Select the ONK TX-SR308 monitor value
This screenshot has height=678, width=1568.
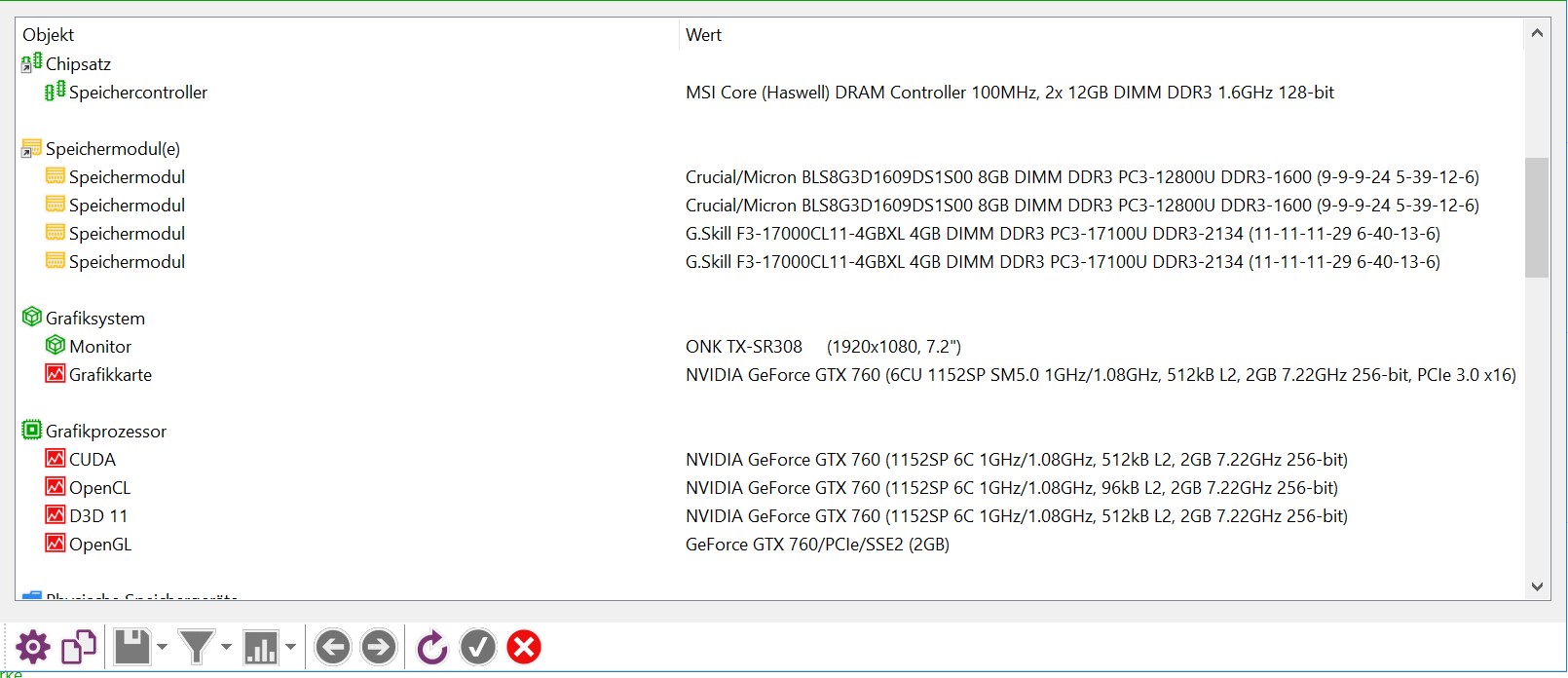(823, 347)
